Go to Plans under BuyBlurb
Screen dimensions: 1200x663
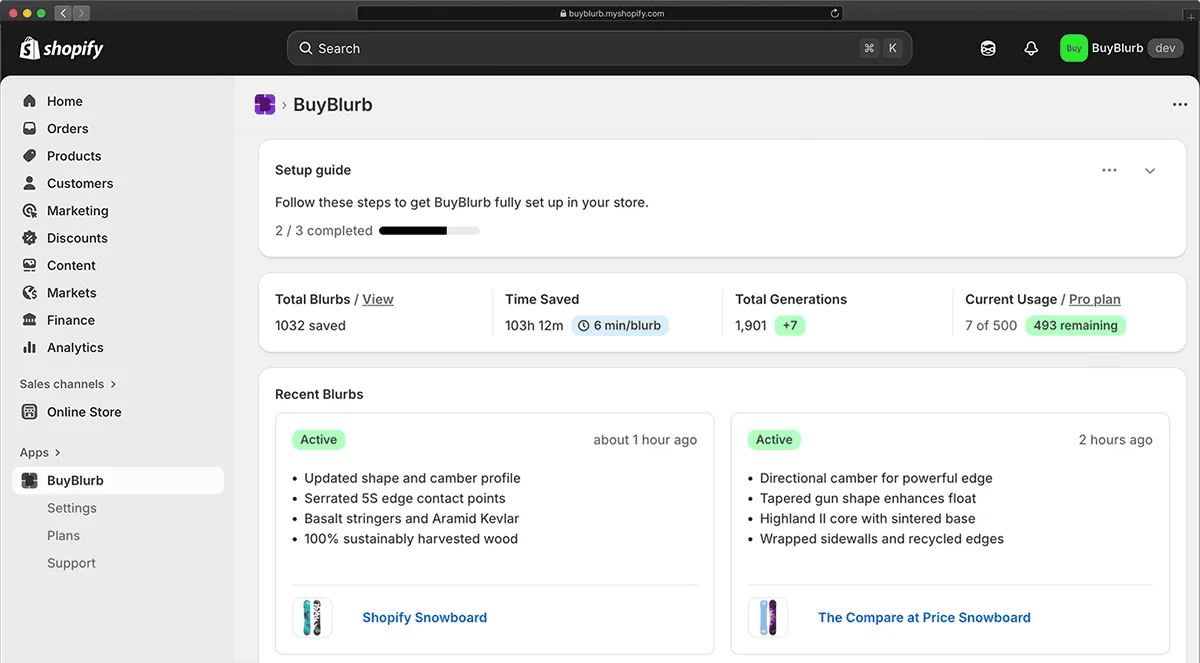pos(63,535)
